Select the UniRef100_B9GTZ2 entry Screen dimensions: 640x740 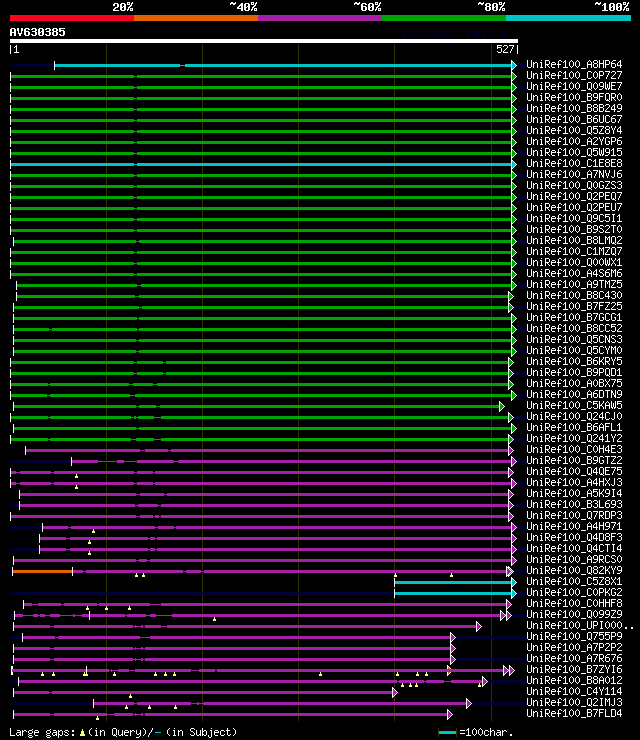574,461
